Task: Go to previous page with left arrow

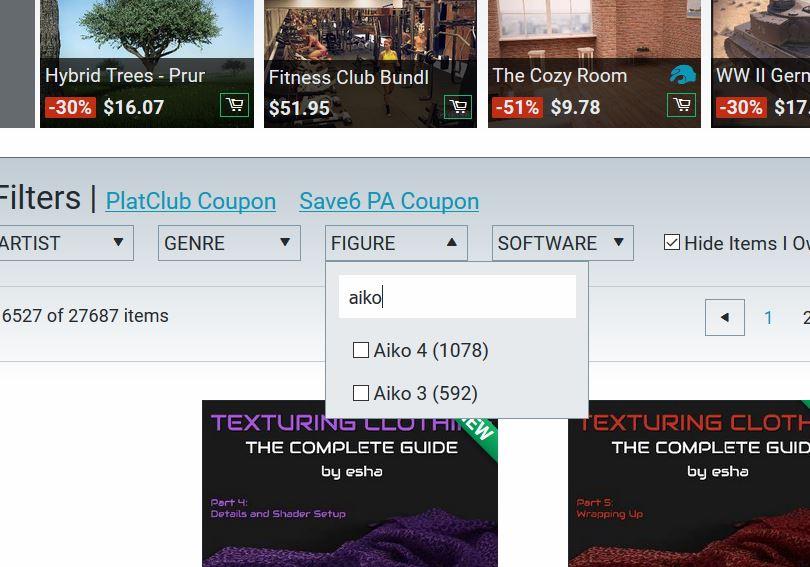Action: (x=725, y=317)
